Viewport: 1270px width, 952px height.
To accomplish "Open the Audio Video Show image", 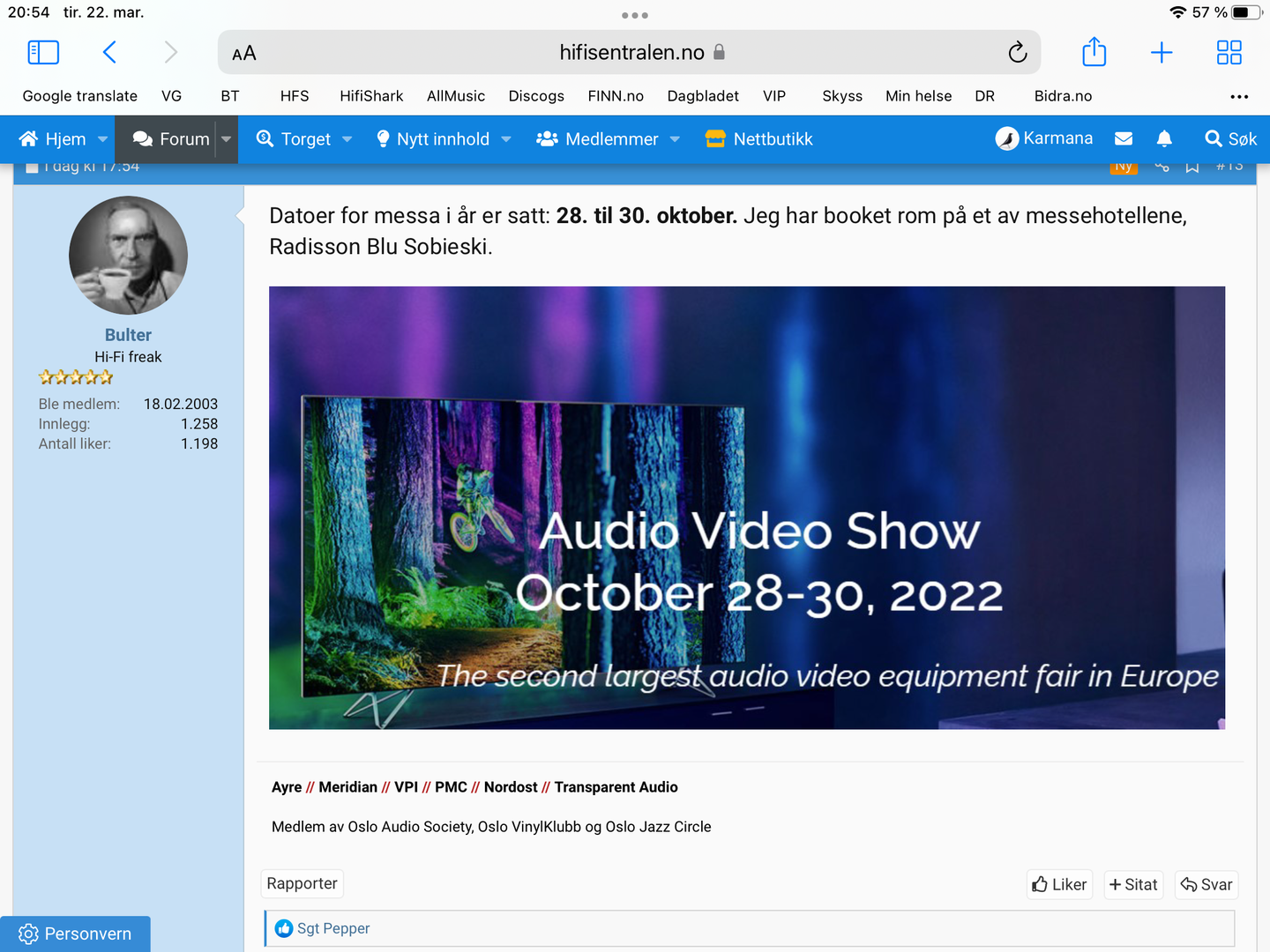I will 746,507.
